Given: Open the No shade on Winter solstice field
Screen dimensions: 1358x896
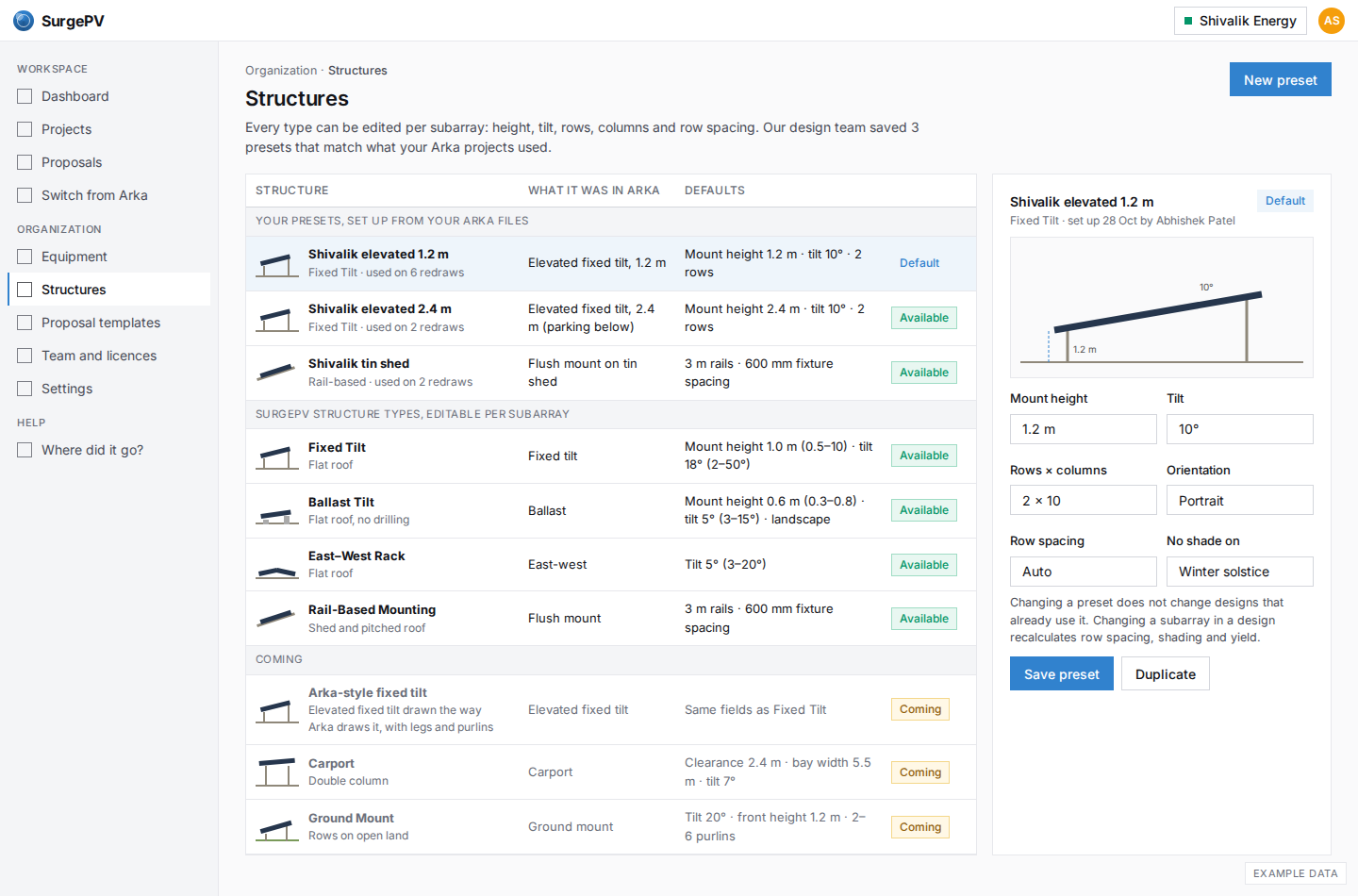Looking at the screenshot, I should point(1240,572).
